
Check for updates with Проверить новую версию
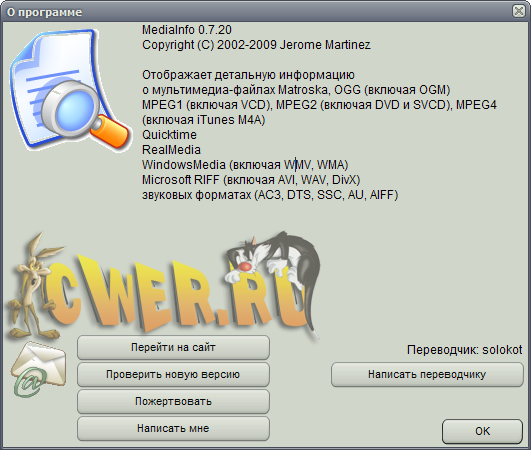(173, 374)
